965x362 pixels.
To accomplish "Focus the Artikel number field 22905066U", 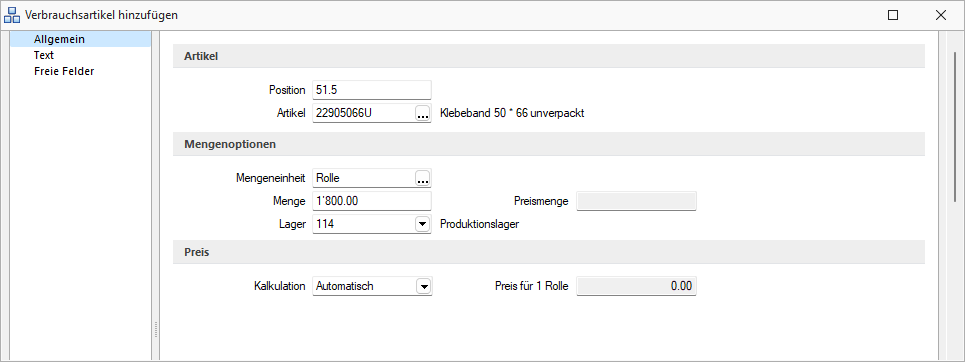I will 363,113.
